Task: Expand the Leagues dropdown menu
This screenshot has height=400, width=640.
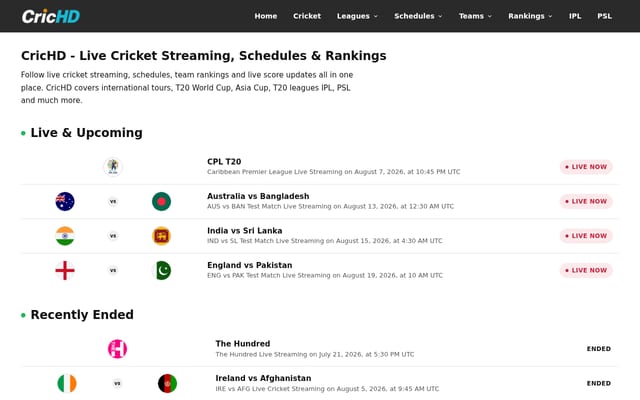Action: click(357, 16)
